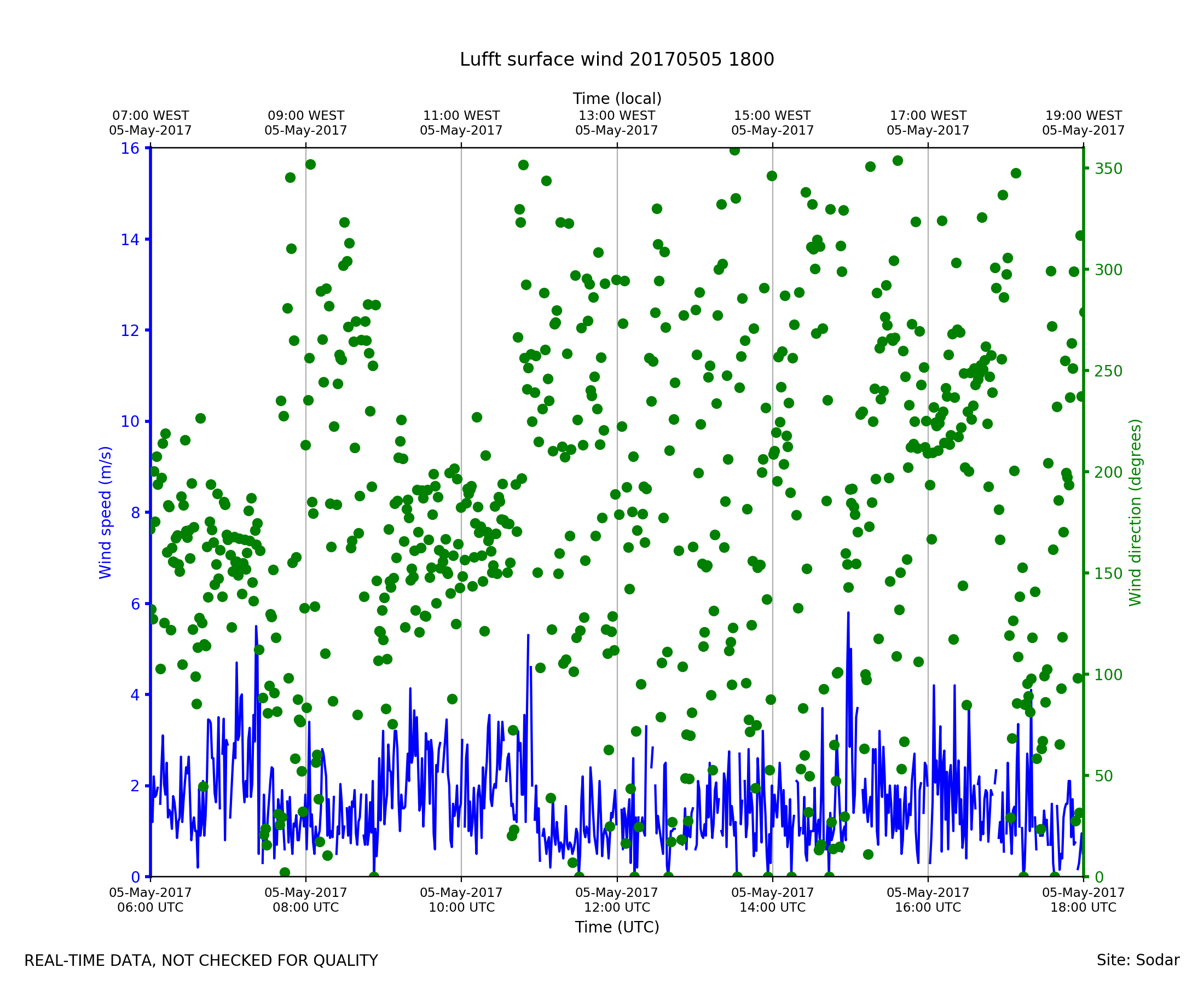Click the 17:00 WEST top tick label
This screenshot has width=1204, height=985.
pos(928,123)
